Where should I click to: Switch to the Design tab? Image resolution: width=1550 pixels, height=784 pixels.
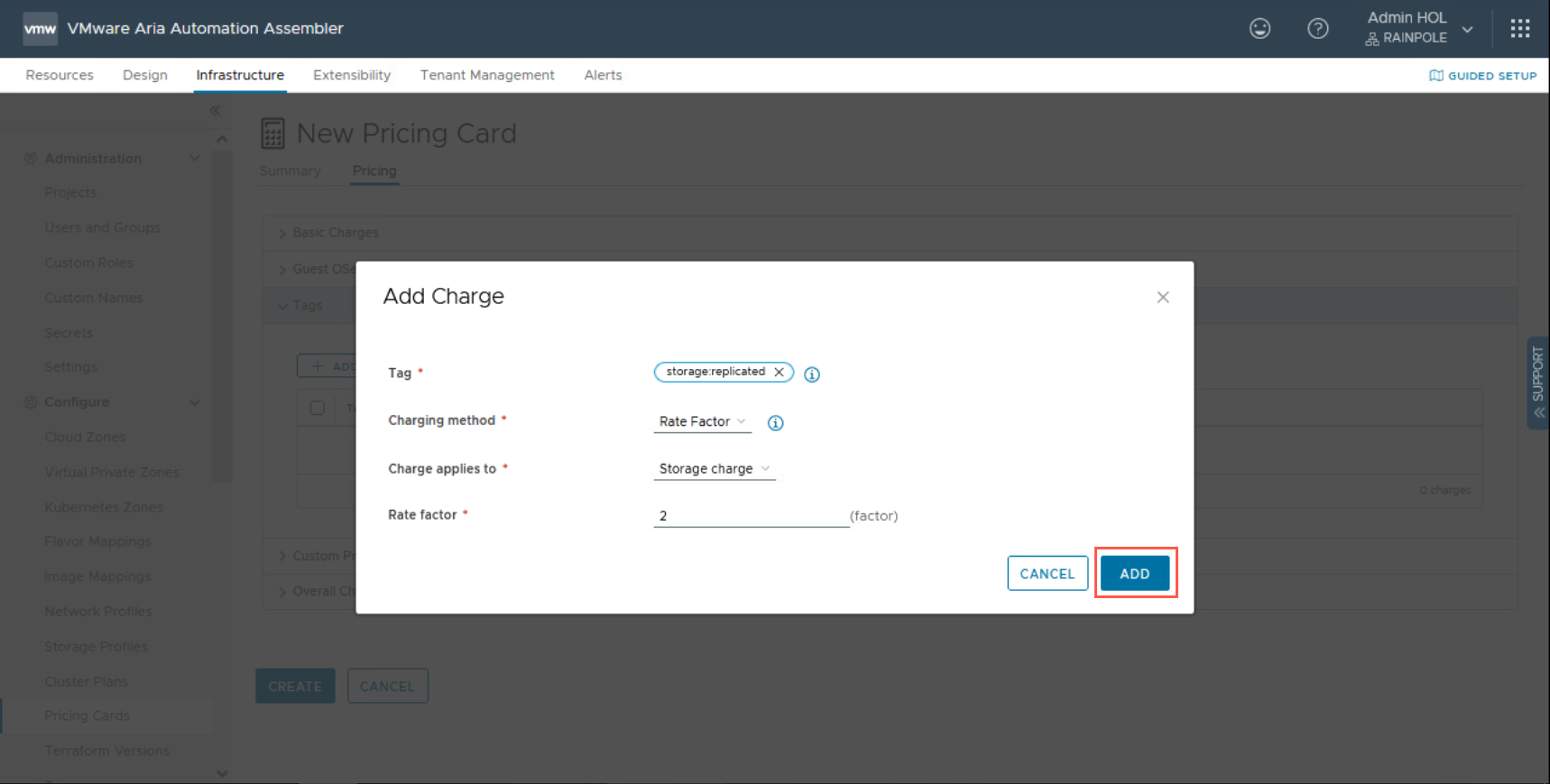click(x=145, y=75)
